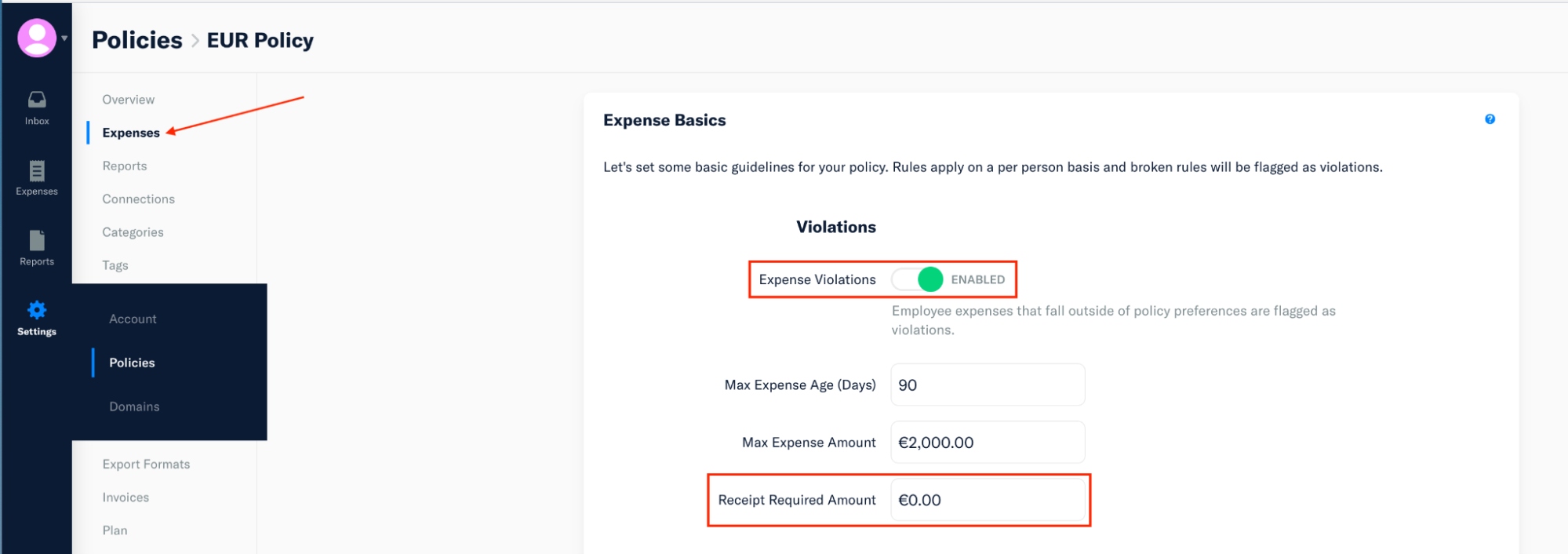Select the Expenses policy tab

(x=131, y=133)
